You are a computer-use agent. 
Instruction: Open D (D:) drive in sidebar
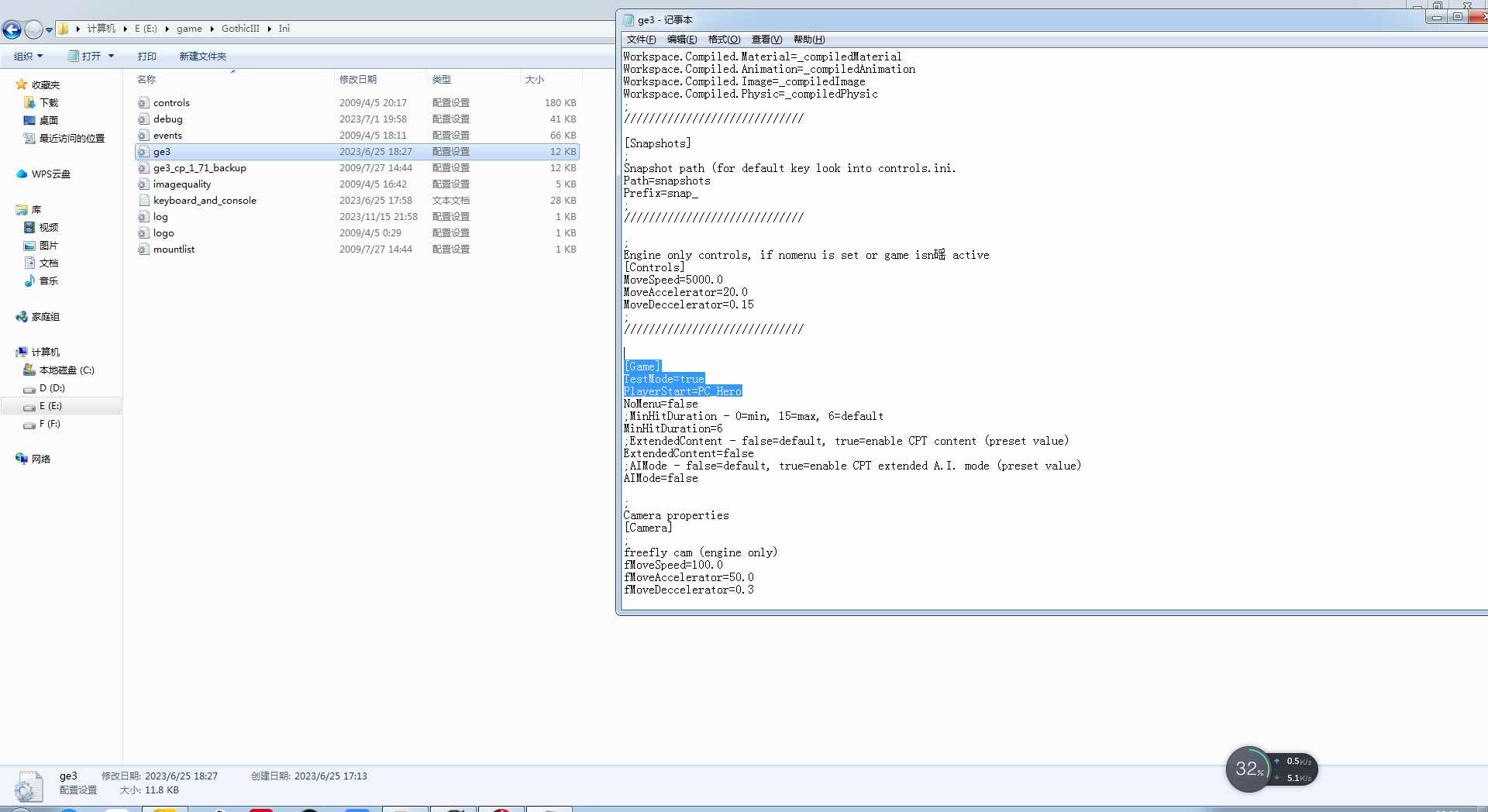(x=52, y=387)
